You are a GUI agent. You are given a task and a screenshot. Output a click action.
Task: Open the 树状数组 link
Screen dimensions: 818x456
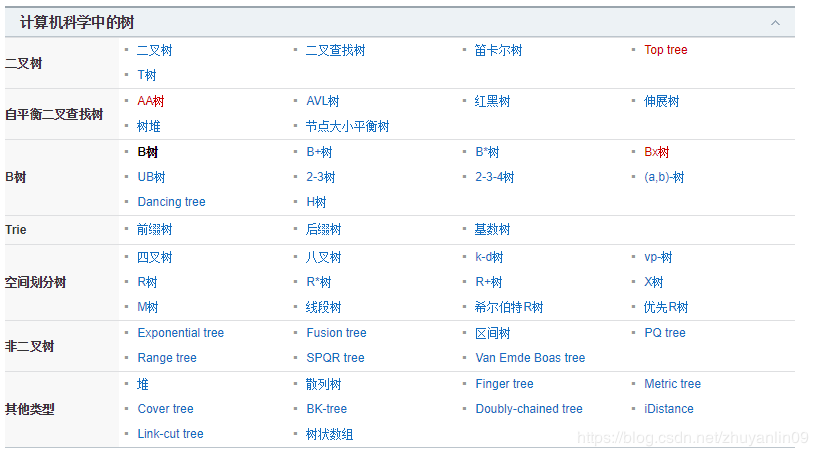click(x=329, y=434)
